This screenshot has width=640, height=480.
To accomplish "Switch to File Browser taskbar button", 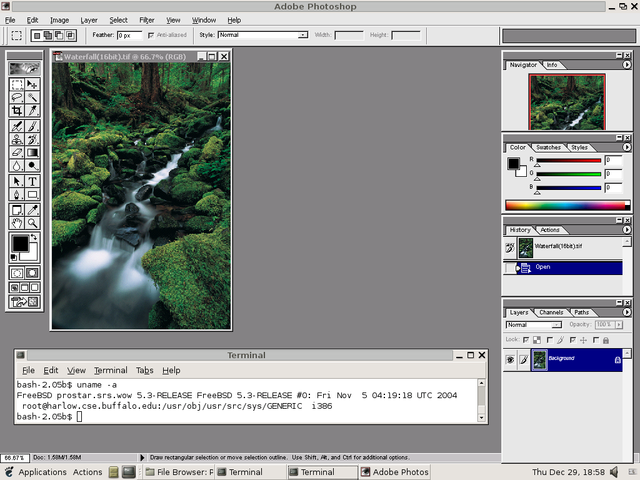I will (x=179, y=472).
